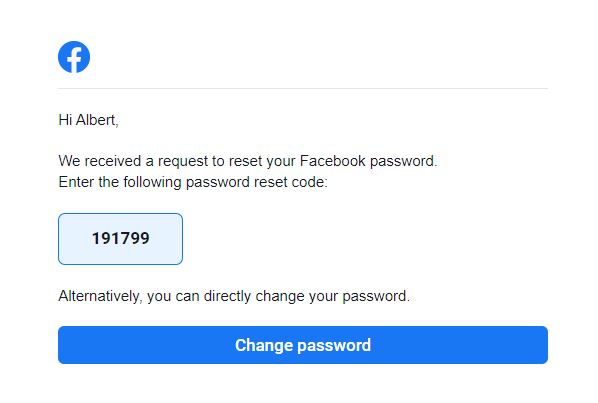Click the Facebook logo icon

[x=74, y=57]
